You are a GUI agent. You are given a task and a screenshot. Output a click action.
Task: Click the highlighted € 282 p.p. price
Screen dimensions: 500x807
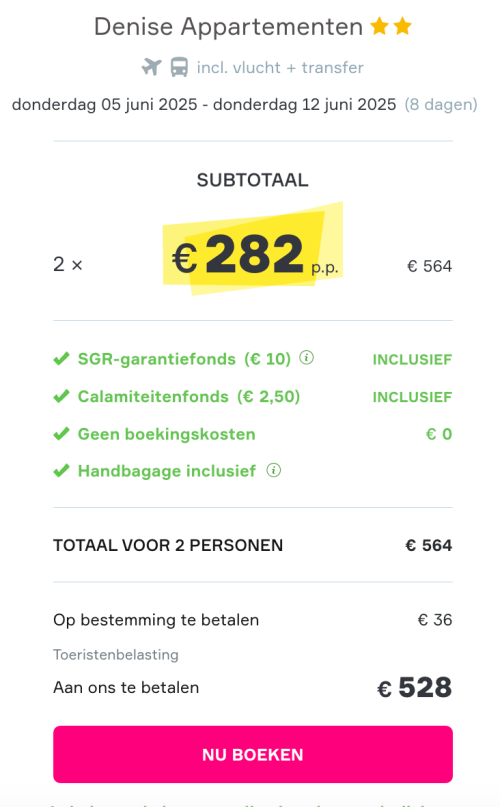click(x=253, y=252)
